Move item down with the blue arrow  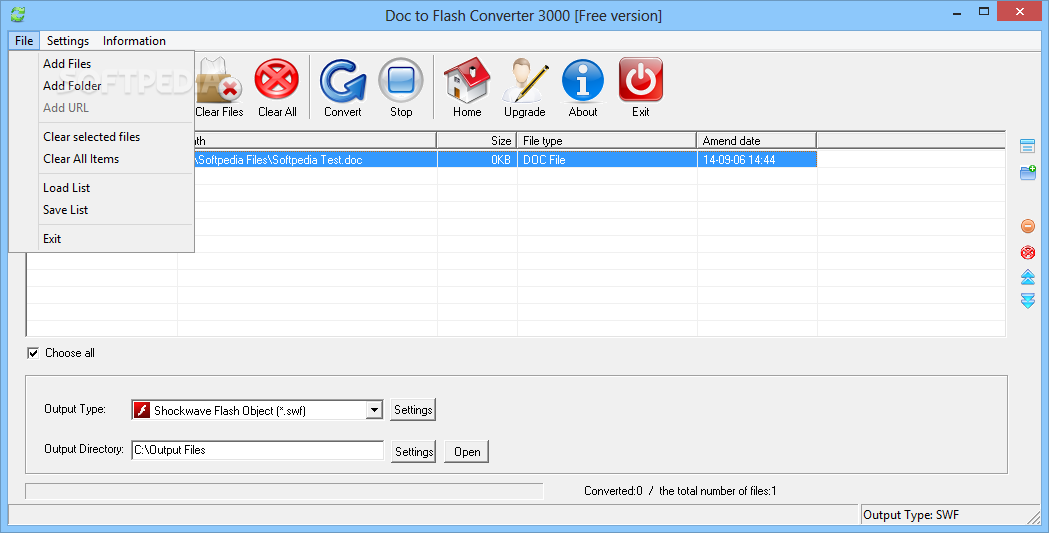pos(1028,300)
